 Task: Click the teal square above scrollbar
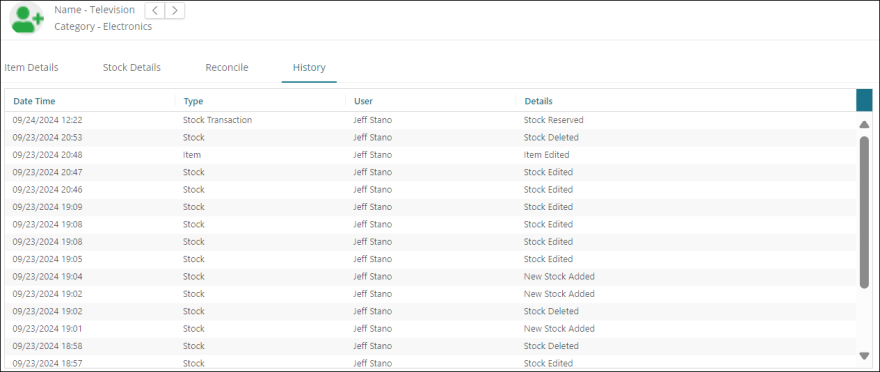coord(864,100)
